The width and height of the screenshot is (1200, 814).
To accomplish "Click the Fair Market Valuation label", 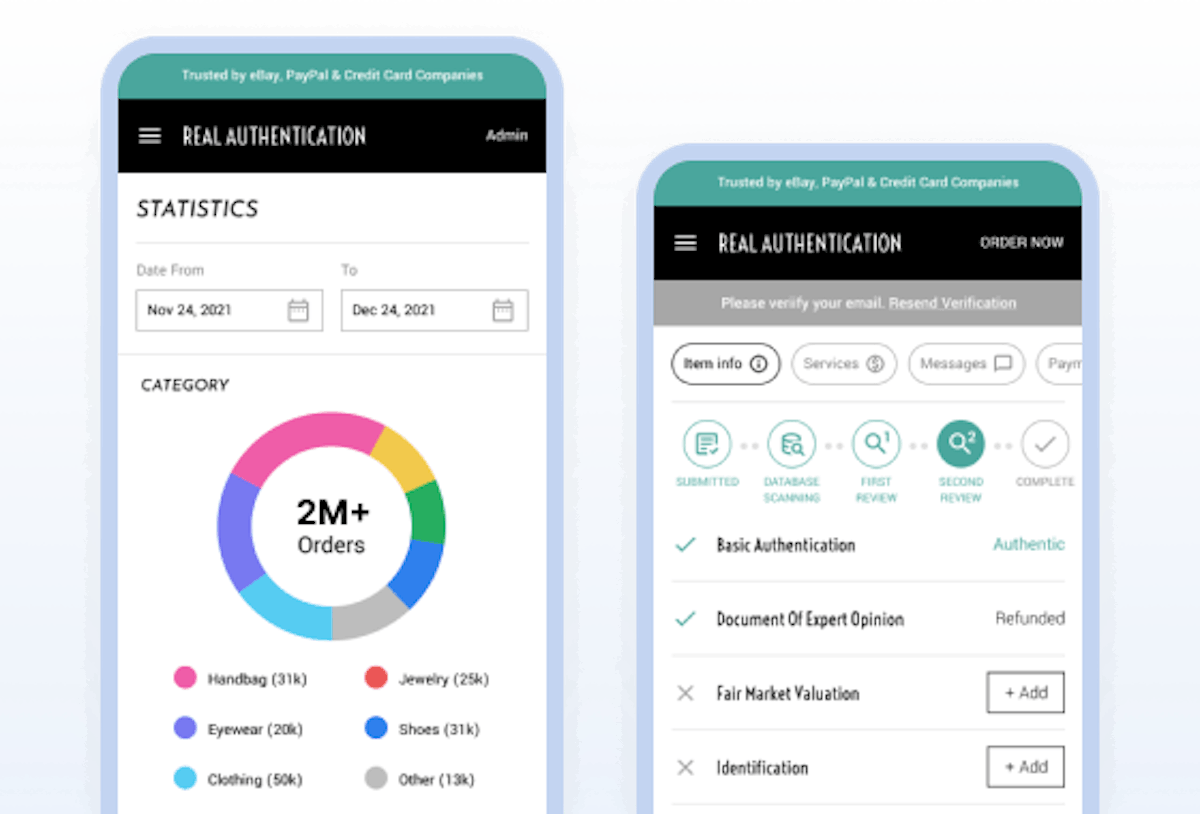I will [x=788, y=693].
